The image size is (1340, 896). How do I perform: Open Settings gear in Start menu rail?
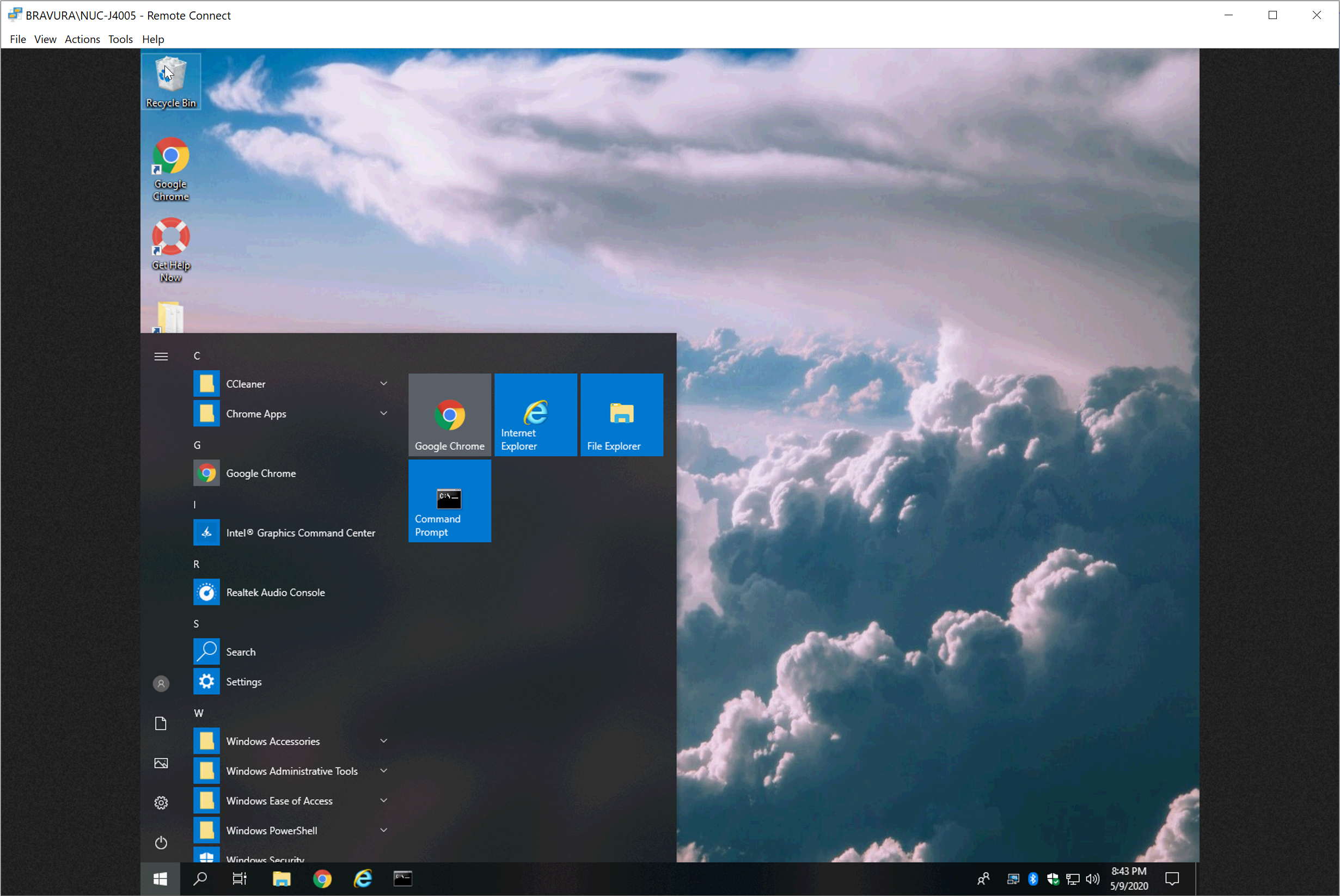(161, 803)
